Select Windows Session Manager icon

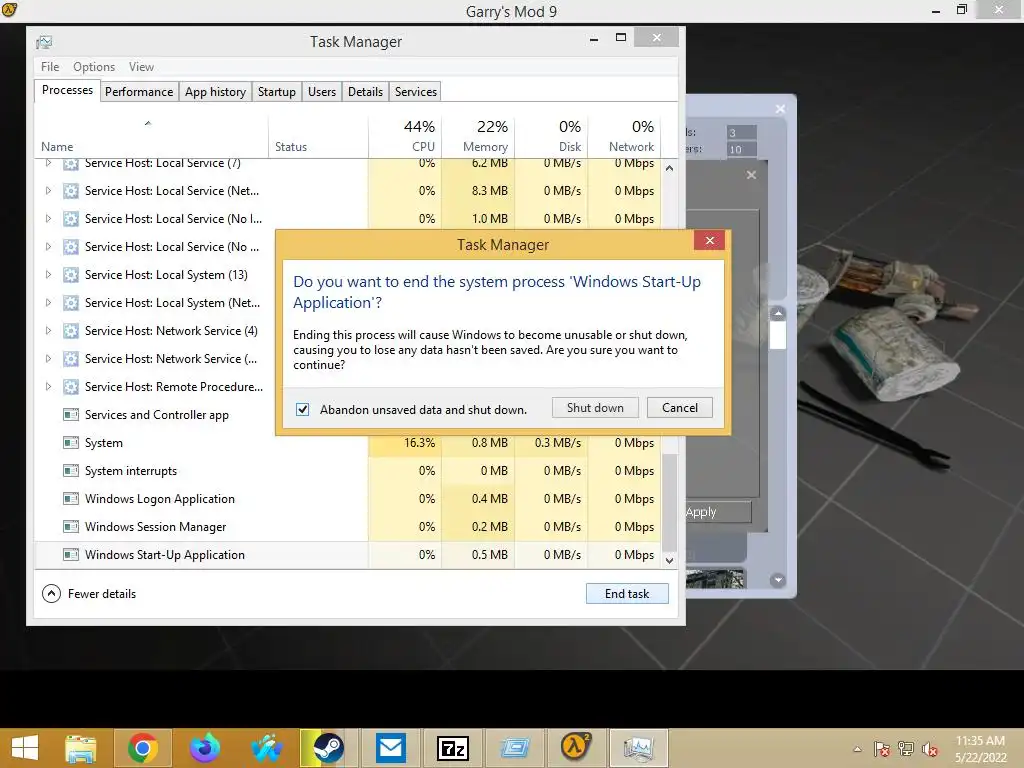click(71, 526)
